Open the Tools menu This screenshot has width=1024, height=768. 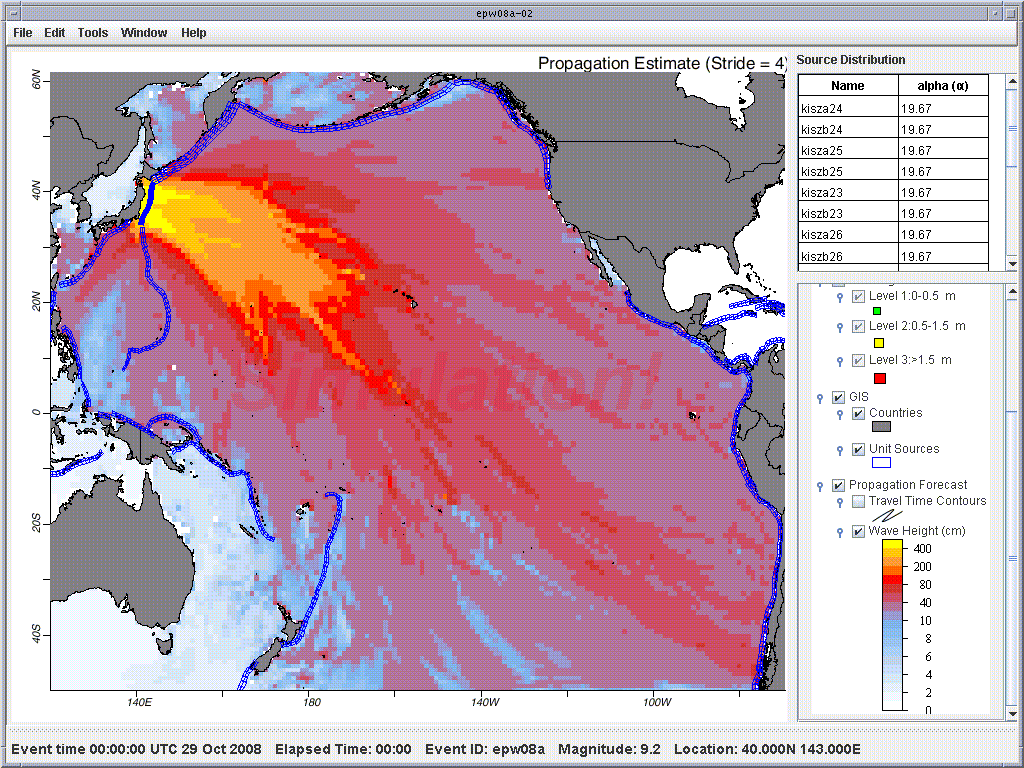point(93,33)
